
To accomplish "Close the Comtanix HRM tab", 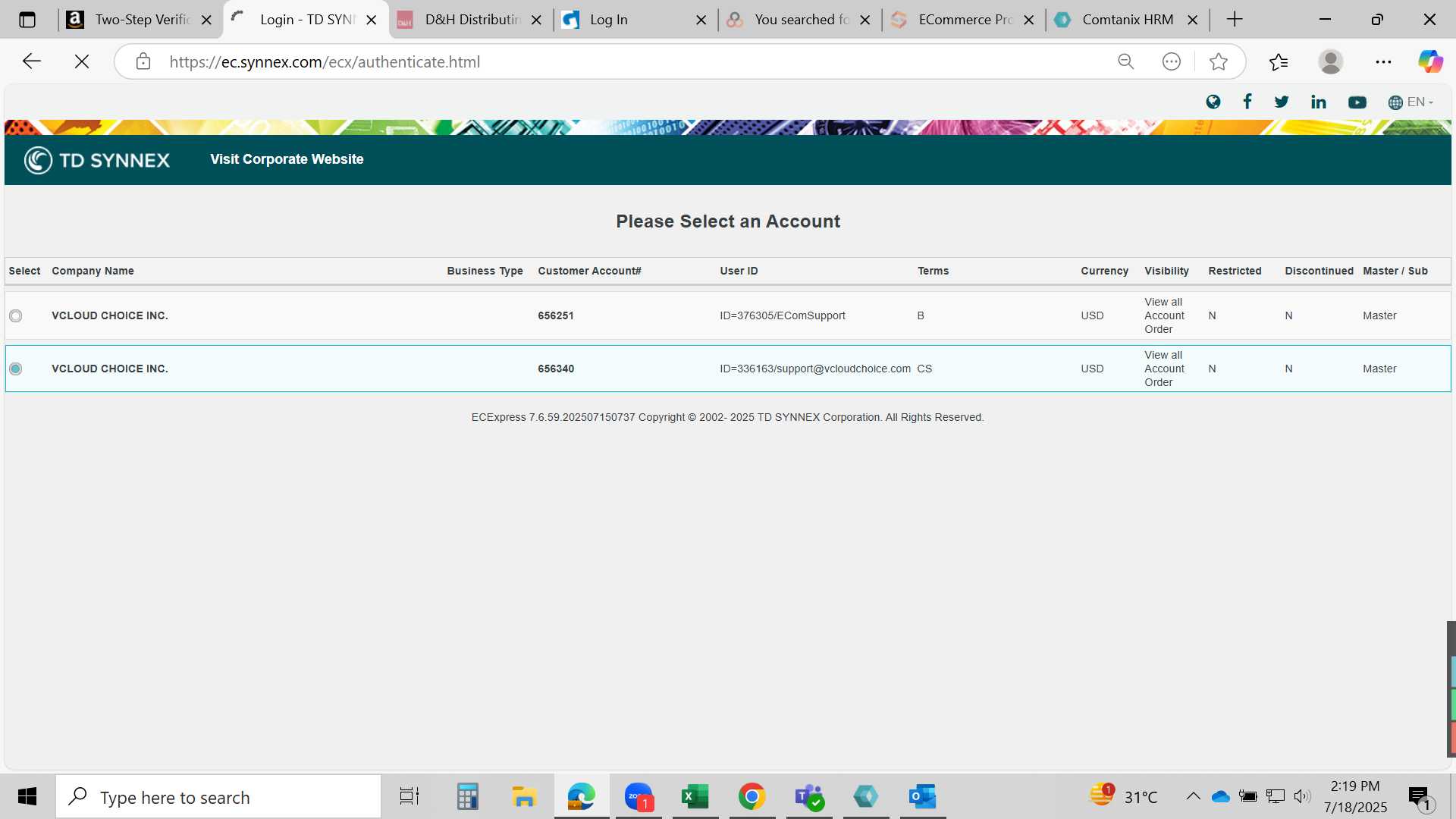I will (x=1193, y=20).
